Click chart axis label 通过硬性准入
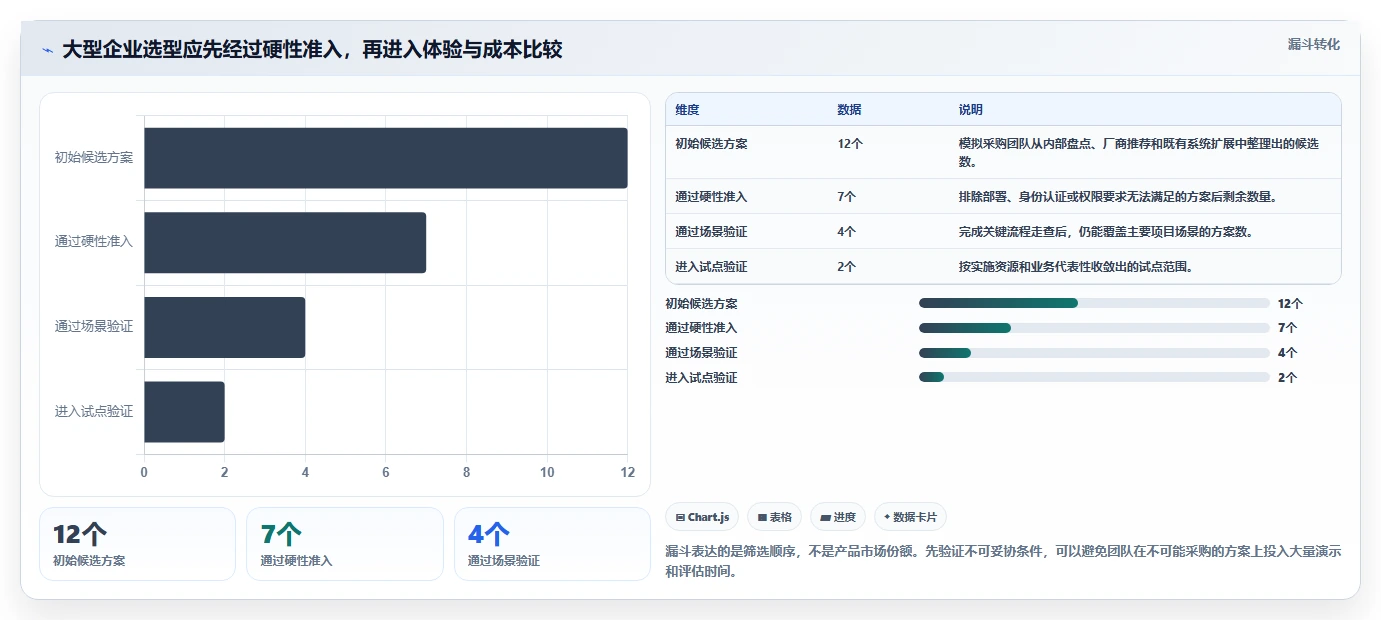This screenshot has width=1381, height=620. pyautogui.click(x=94, y=242)
